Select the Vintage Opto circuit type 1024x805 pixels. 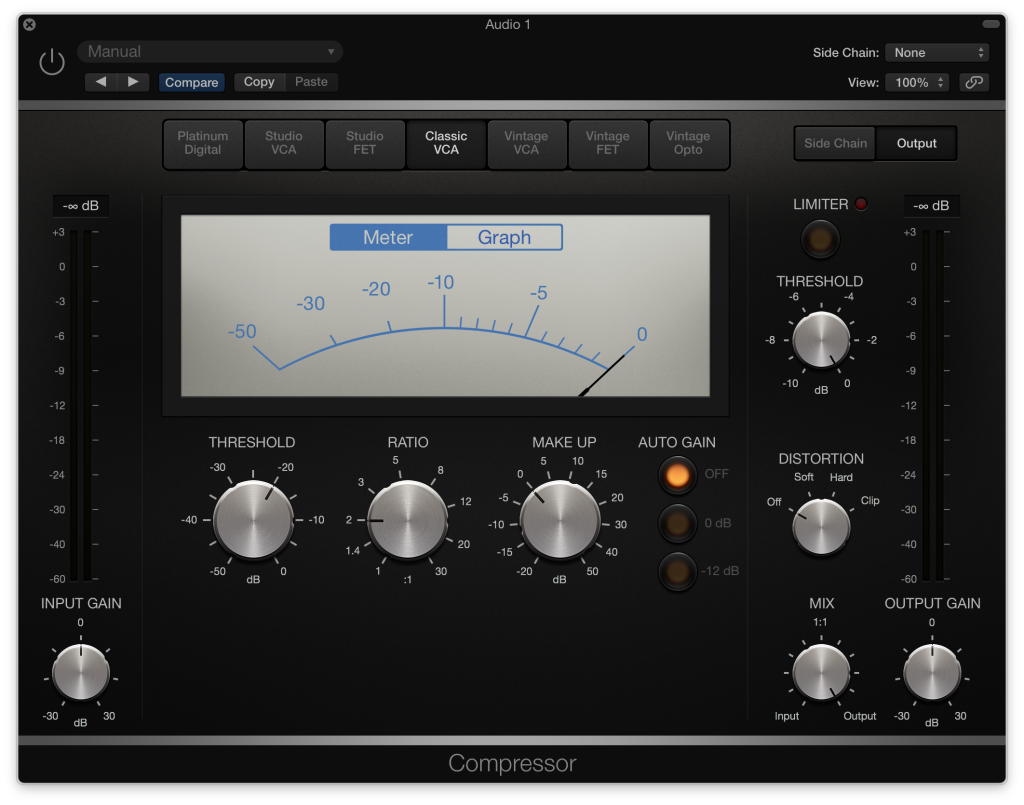(x=688, y=144)
